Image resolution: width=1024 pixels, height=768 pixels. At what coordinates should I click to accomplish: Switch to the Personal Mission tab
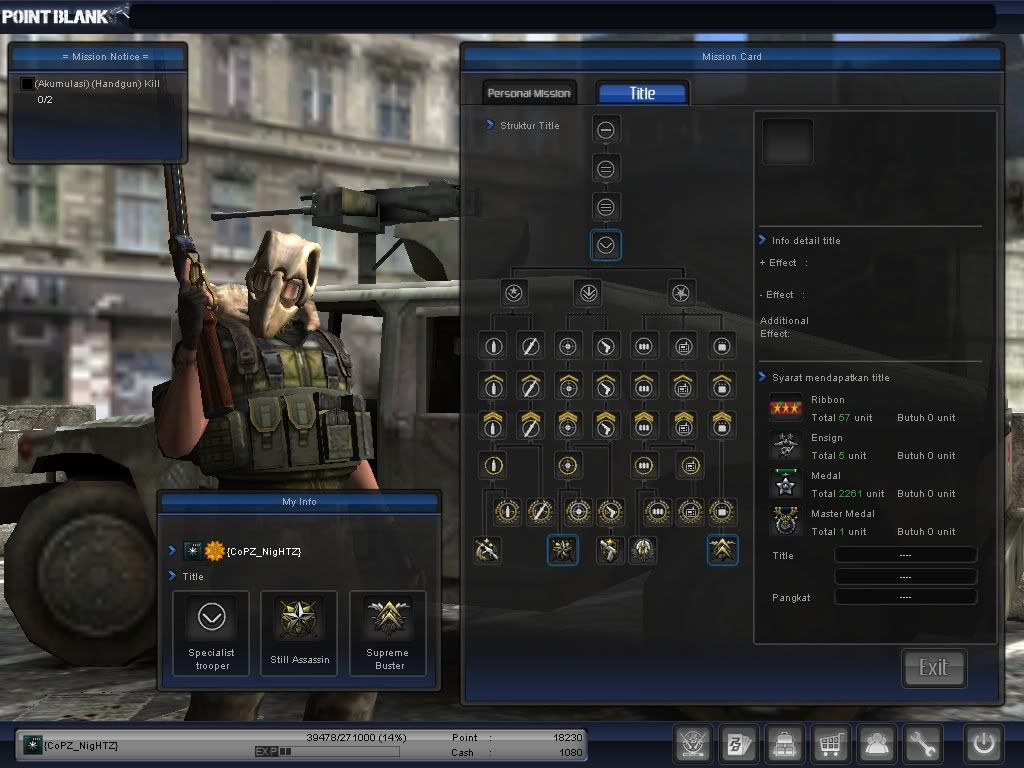click(x=529, y=93)
